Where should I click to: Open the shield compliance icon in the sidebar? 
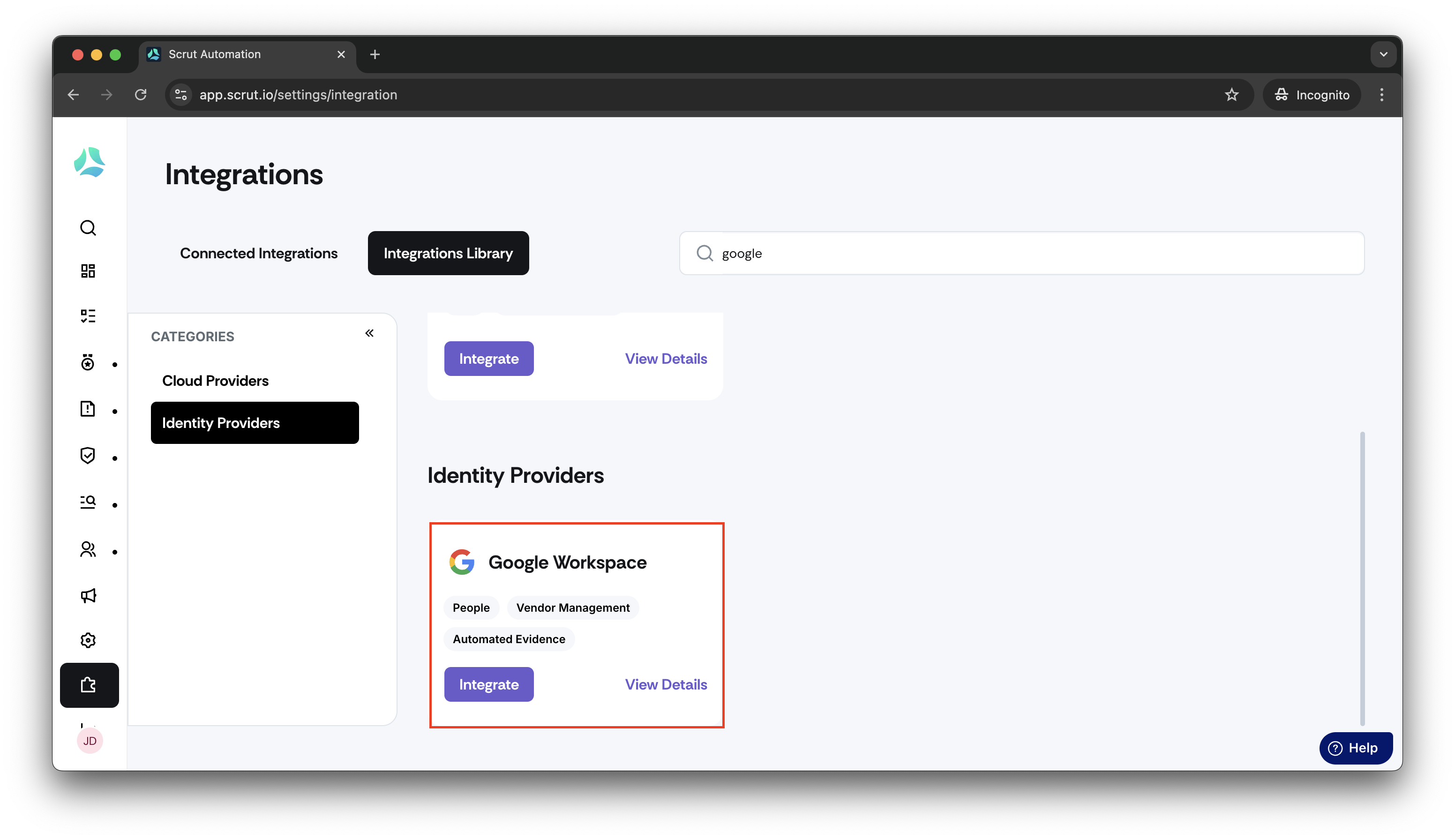click(x=88, y=456)
